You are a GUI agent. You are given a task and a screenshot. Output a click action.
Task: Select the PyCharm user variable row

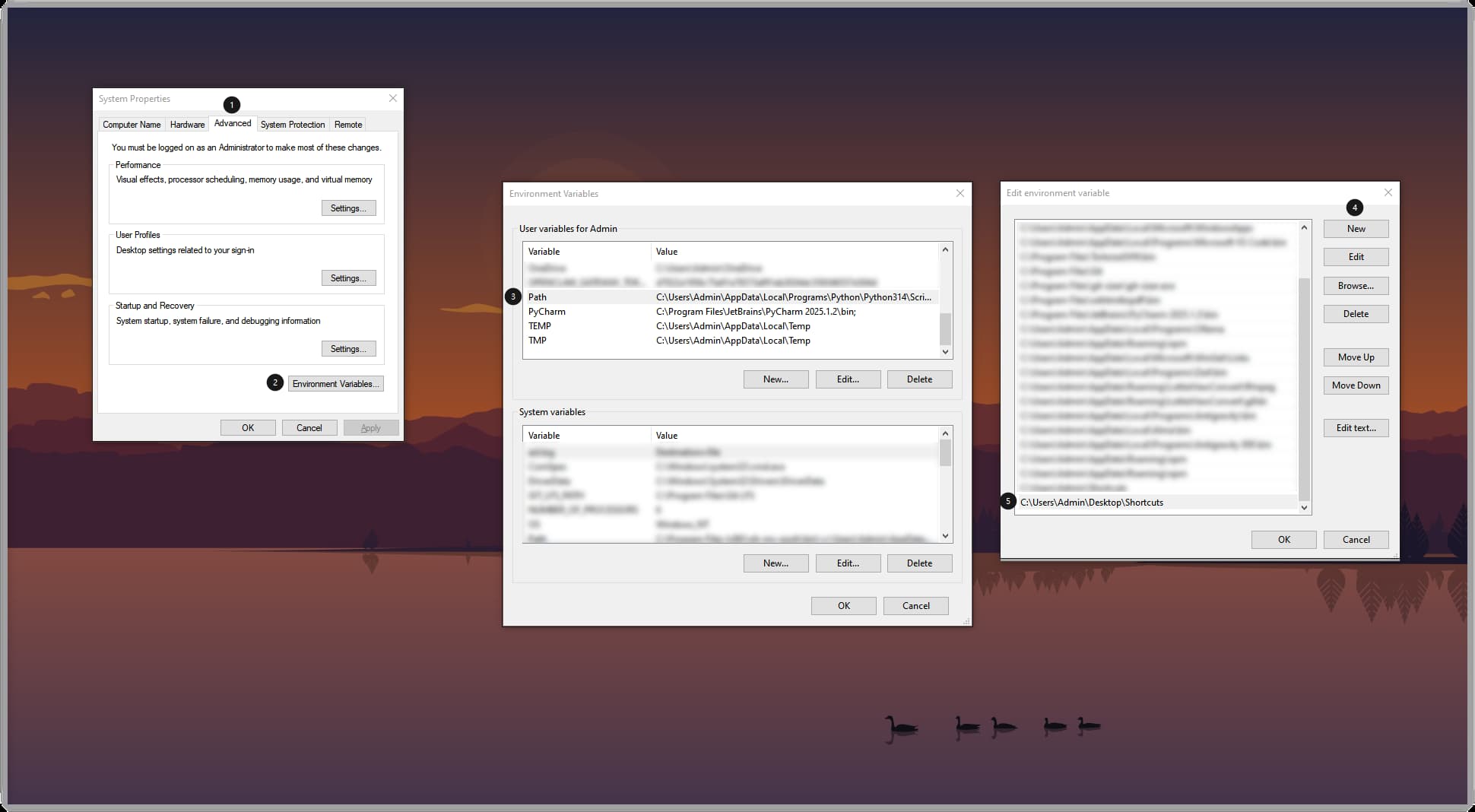coord(731,312)
